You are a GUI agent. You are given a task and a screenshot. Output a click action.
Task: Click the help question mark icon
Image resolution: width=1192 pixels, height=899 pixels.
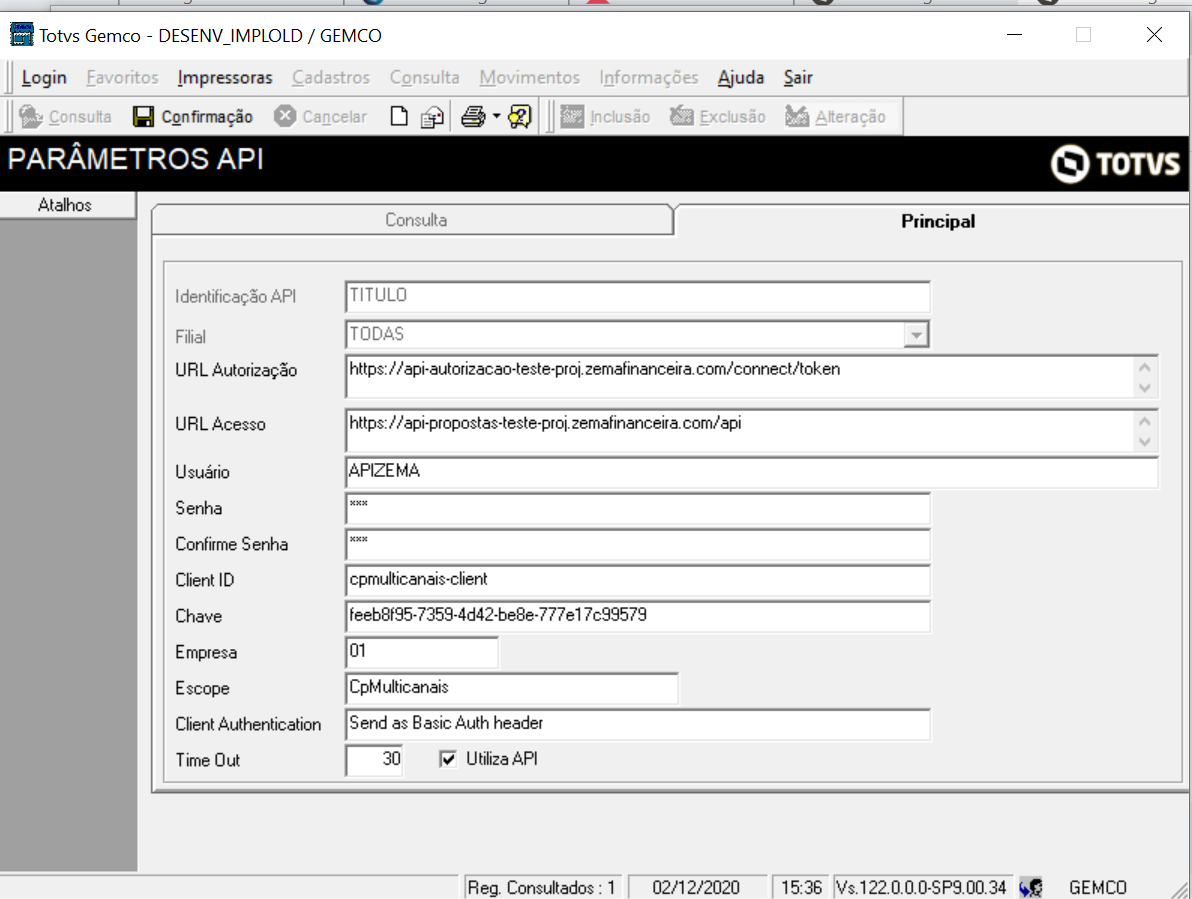(x=520, y=116)
